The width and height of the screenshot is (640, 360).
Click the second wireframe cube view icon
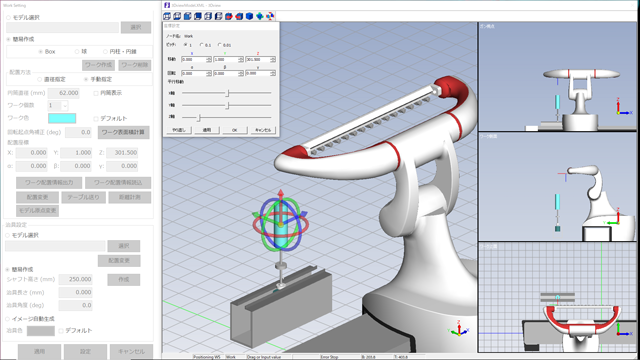177,16
